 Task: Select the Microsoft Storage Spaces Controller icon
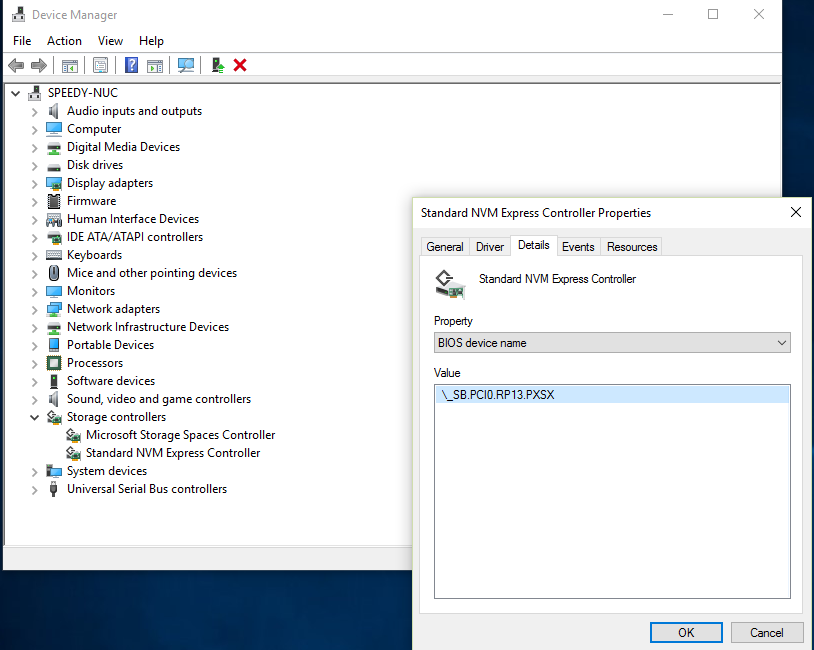pos(73,435)
